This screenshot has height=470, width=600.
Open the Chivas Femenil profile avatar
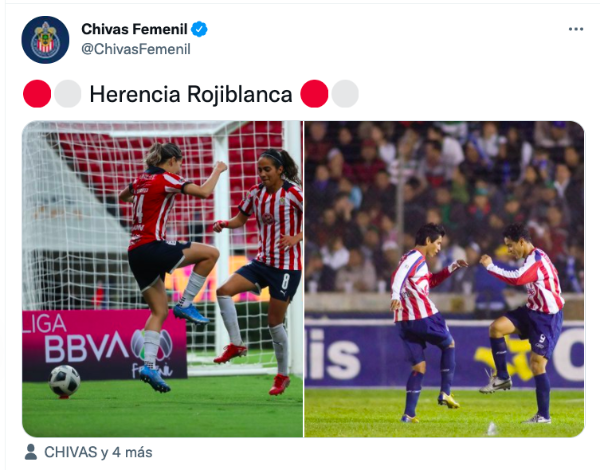pyautogui.click(x=45, y=40)
